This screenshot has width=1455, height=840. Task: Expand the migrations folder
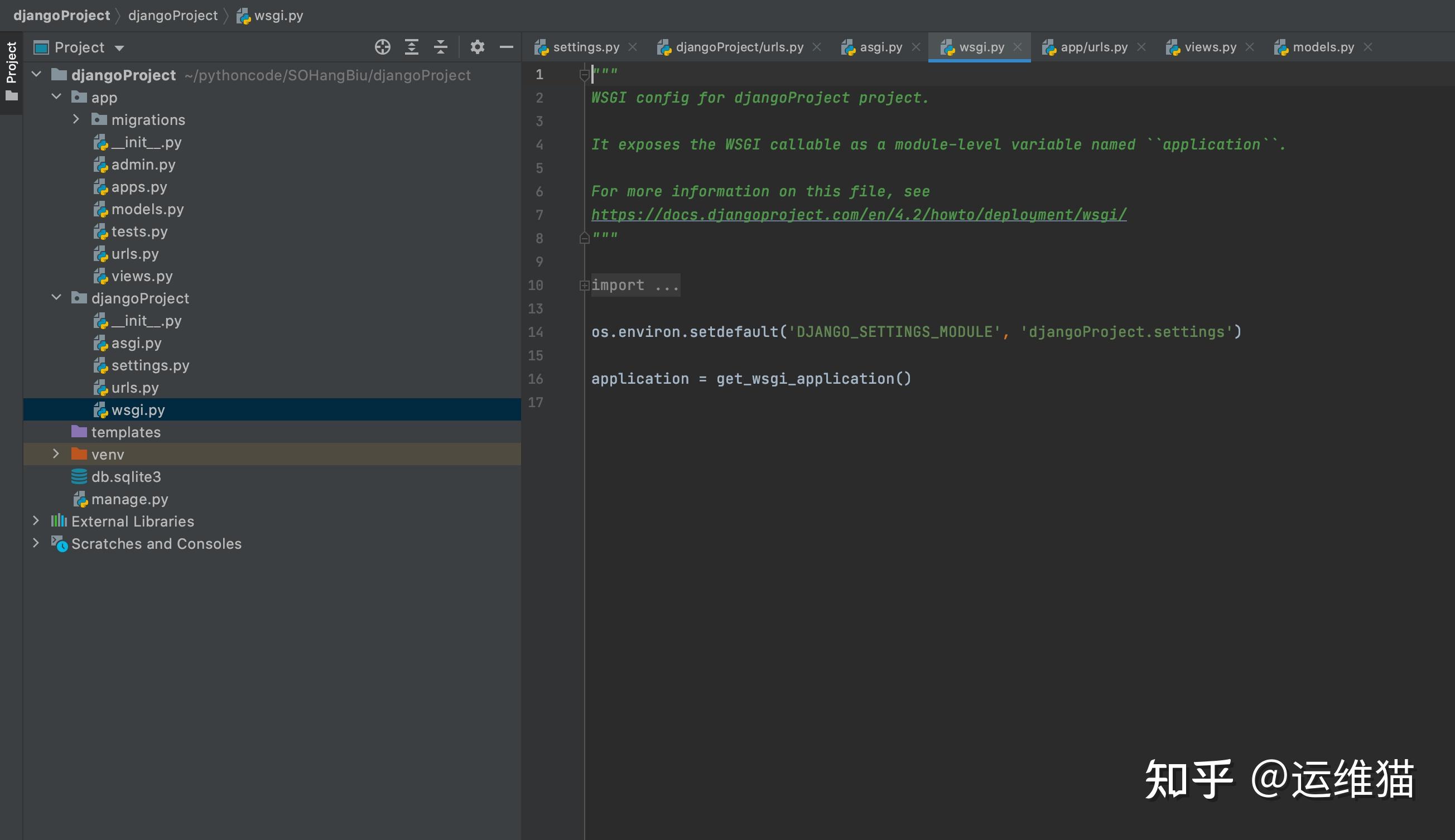coord(76,119)
